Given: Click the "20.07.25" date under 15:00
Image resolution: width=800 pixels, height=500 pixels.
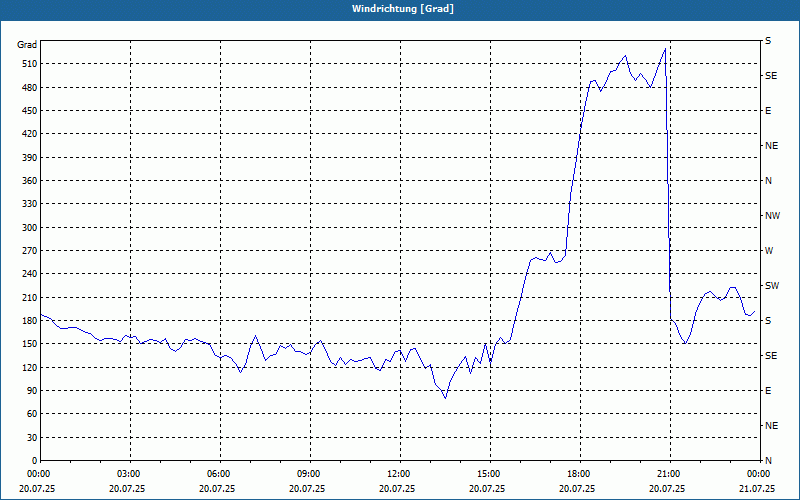Looking at the screenshot, I should click(487, 489).
